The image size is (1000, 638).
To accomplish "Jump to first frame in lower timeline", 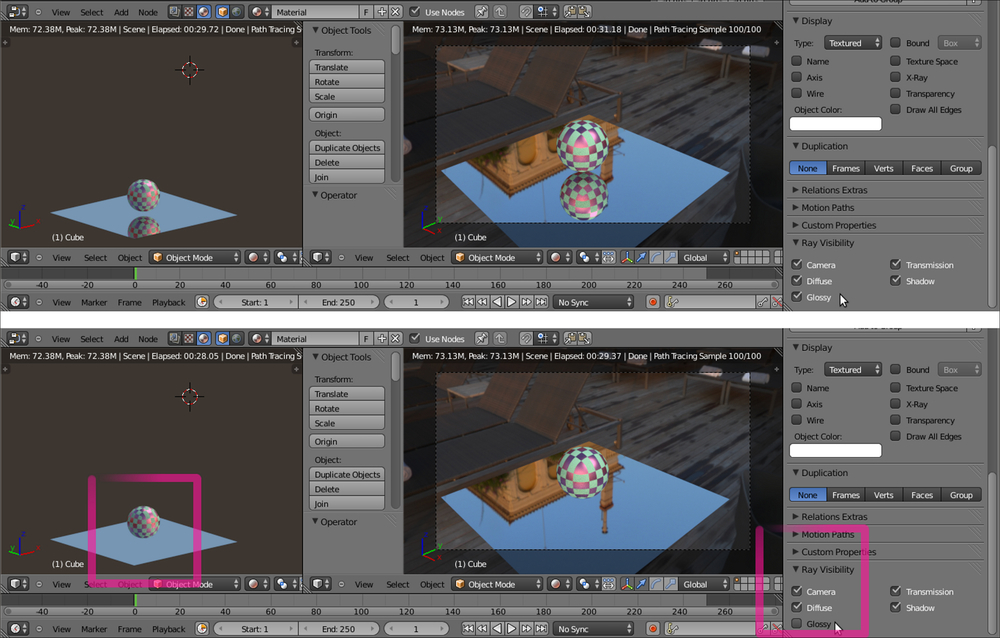I will 468,629.
